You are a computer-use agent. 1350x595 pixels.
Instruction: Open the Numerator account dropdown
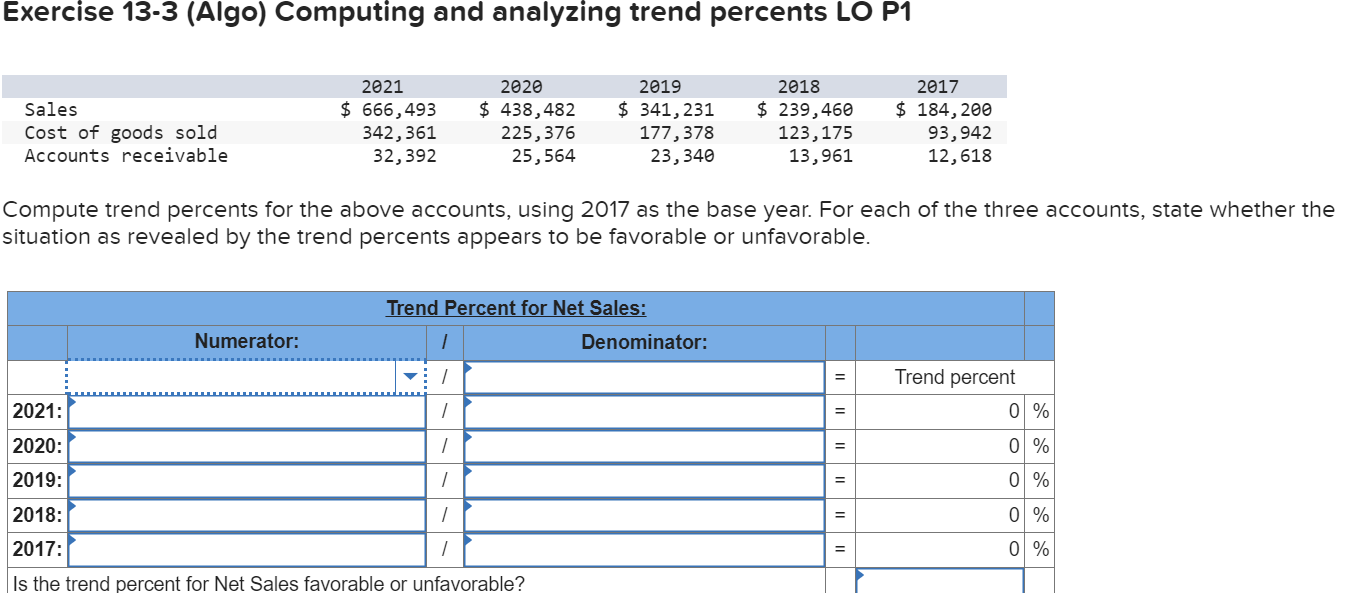coord(412,376)
